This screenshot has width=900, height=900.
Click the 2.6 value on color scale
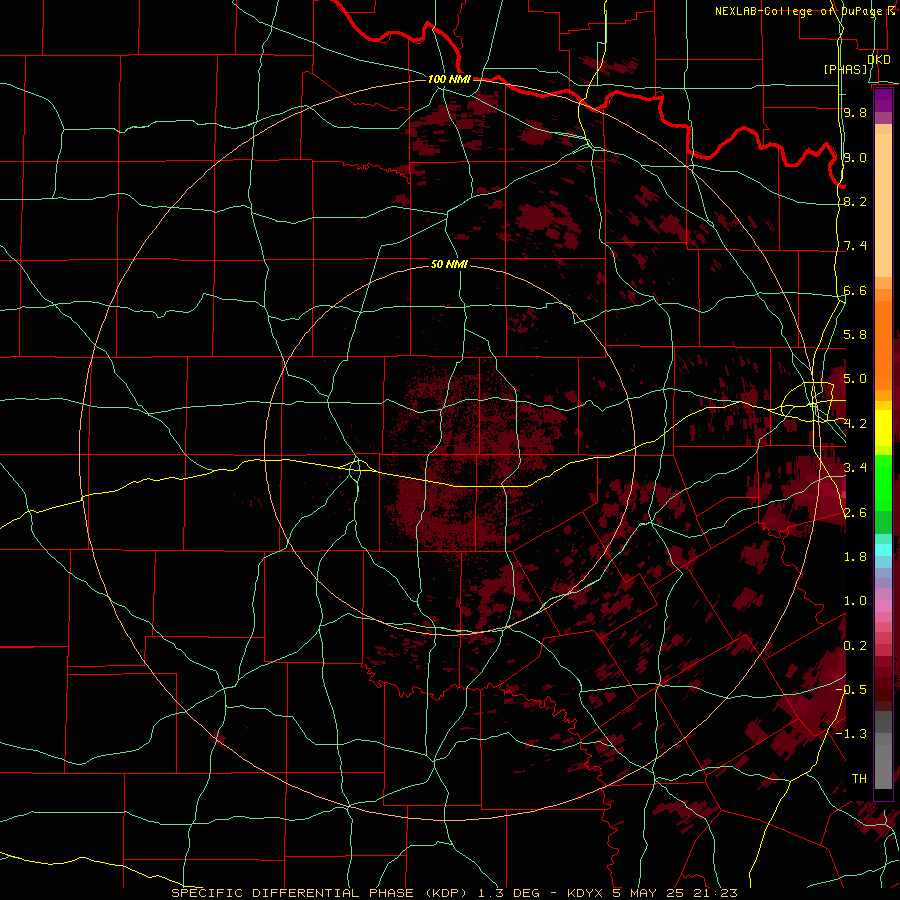[855, 512]
